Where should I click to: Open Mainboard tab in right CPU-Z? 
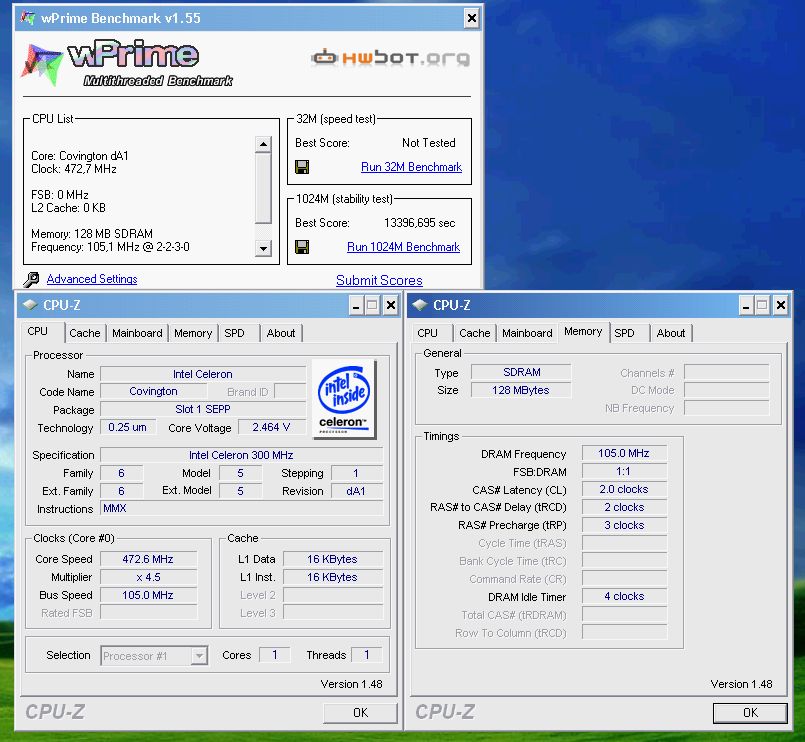tap(527, 333)
